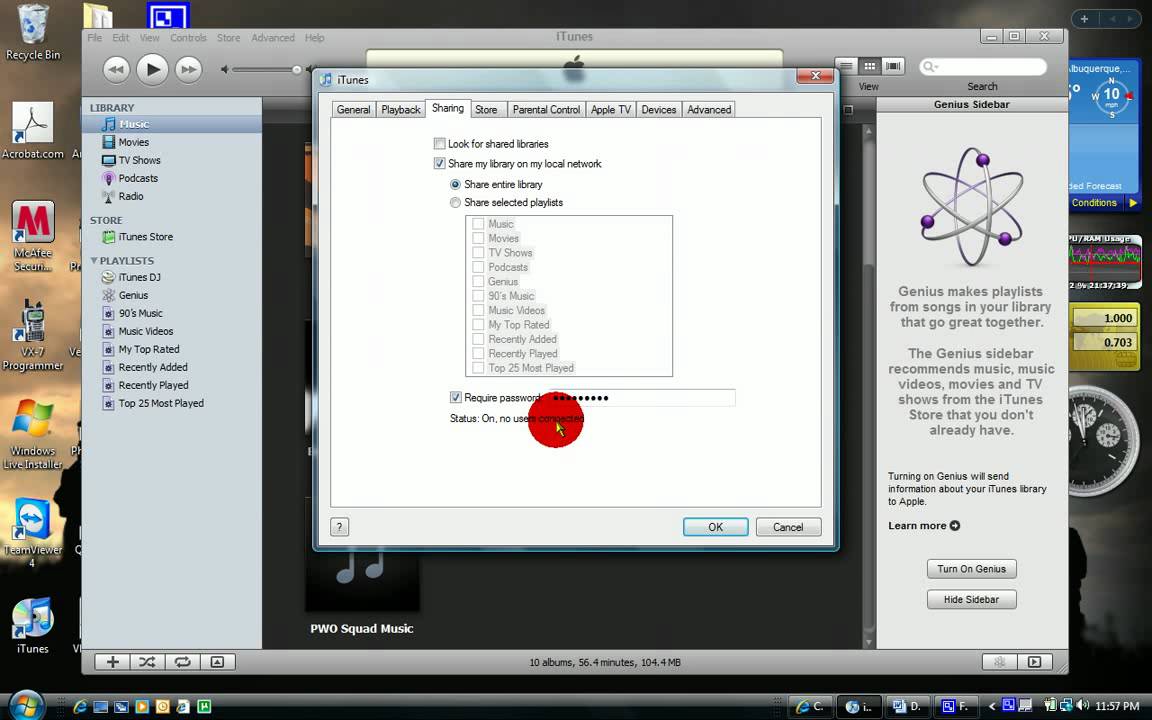This screenshot has height=720, width=1152.
Task: Toggle the shuffle button at bottom
Action: (147, 662)
